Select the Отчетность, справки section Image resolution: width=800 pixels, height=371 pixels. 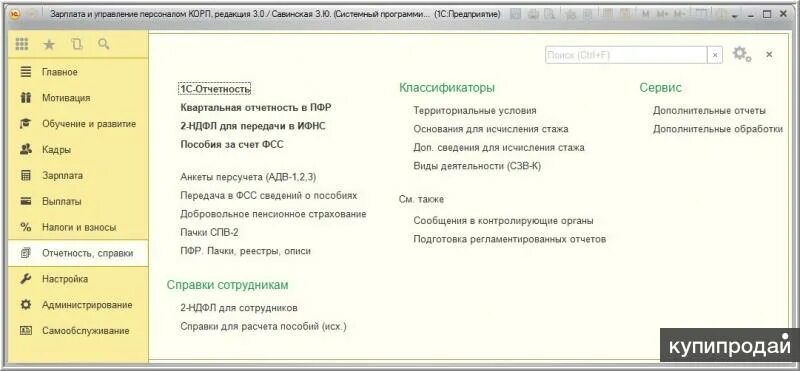pos(78,253)
